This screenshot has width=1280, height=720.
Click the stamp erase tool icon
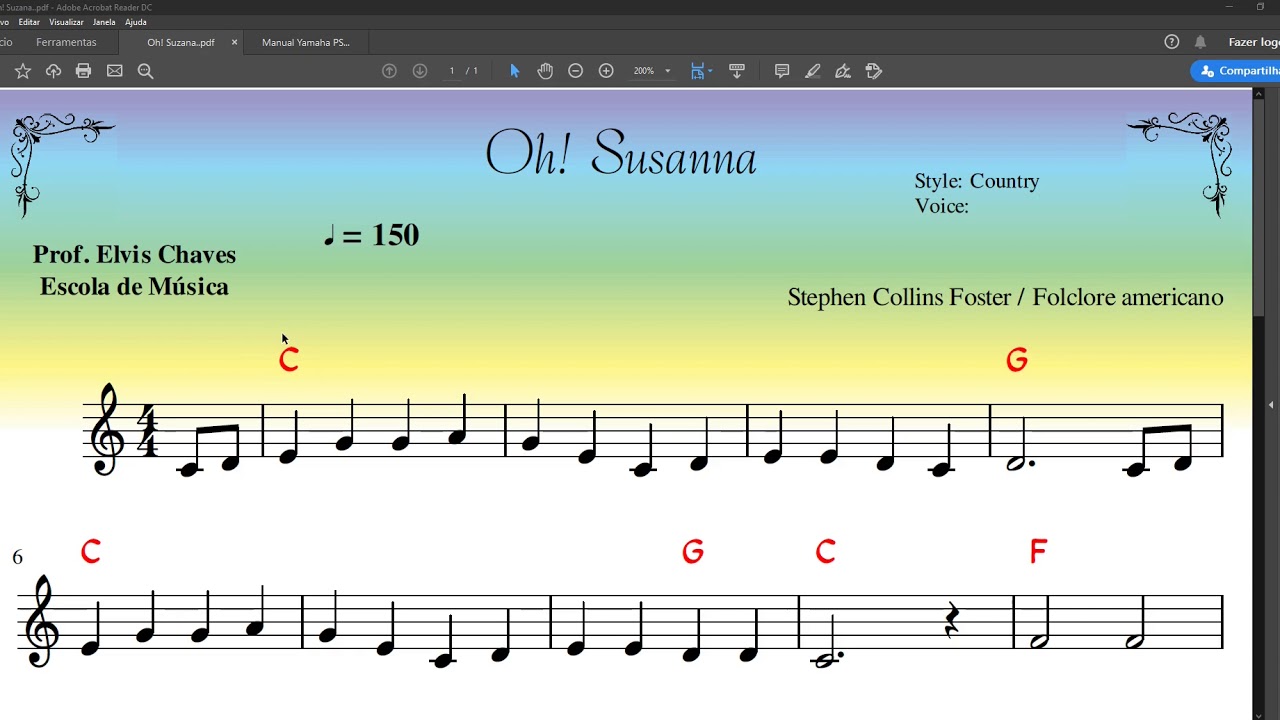click(x=874, y=71)
